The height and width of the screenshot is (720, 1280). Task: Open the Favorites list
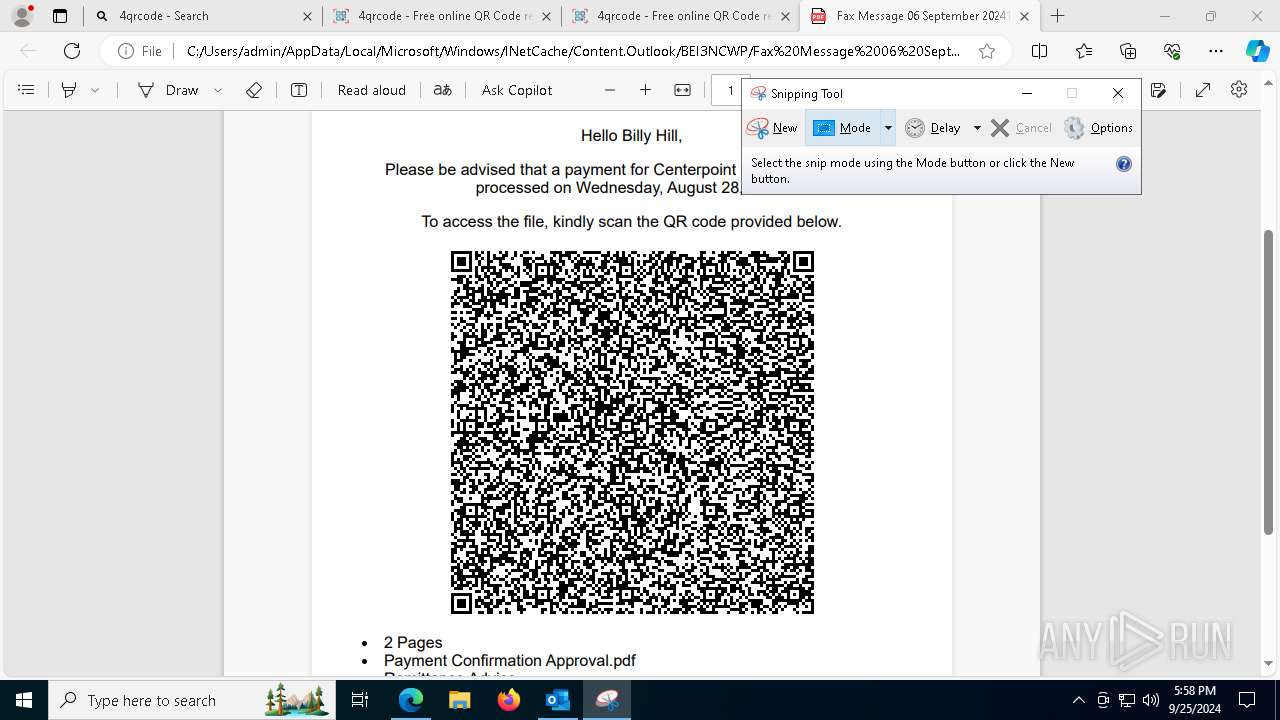tap(1084, 51)
